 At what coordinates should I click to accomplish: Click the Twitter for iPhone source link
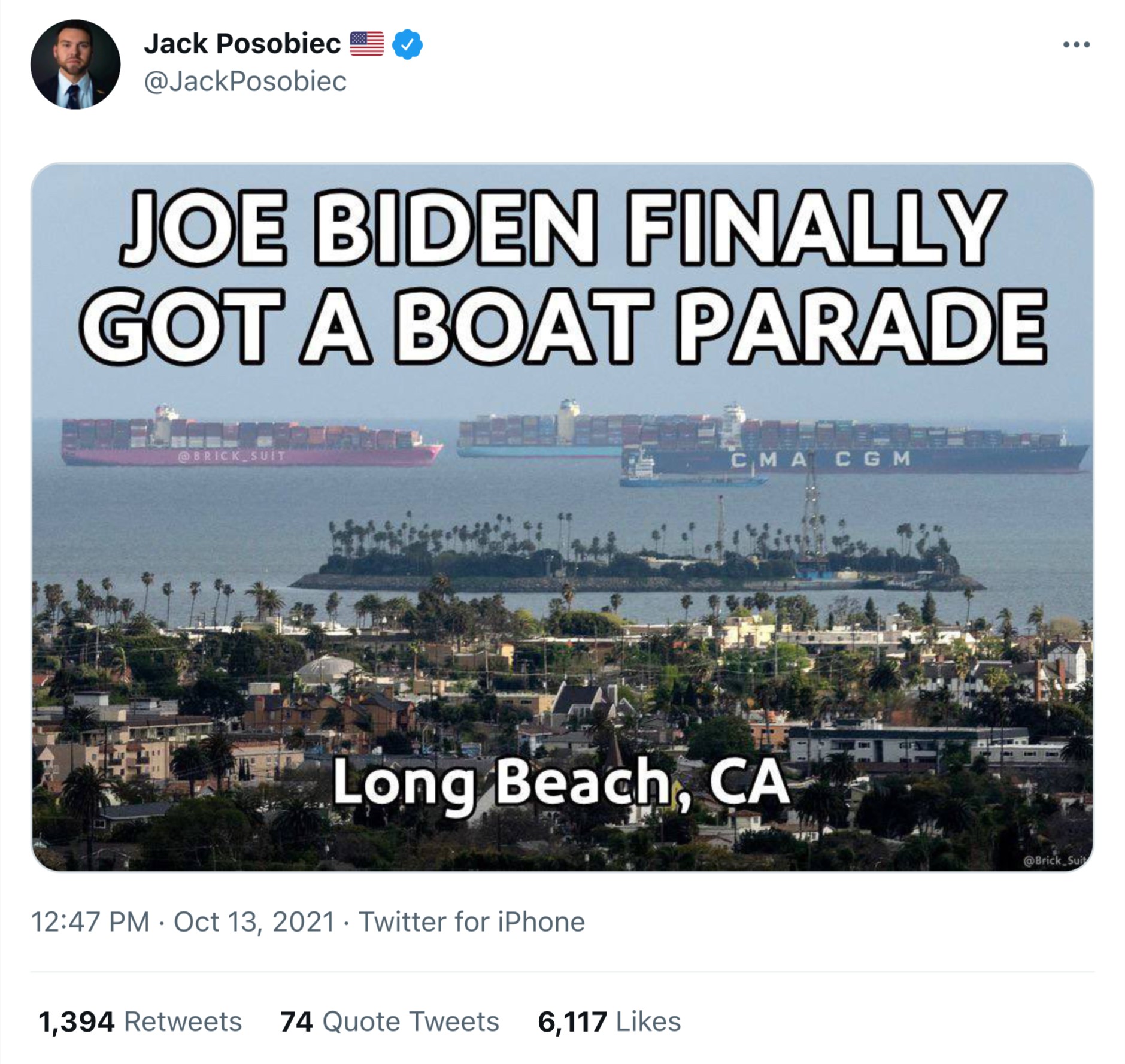point(471,921)
